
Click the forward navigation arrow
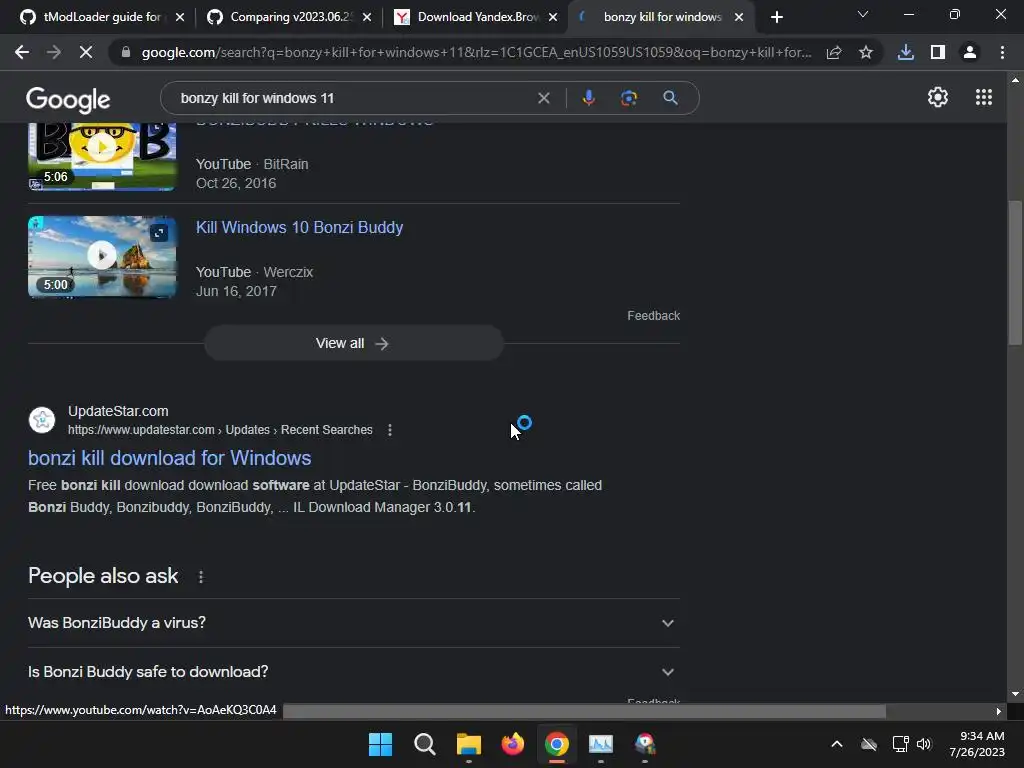pos(54,52)
